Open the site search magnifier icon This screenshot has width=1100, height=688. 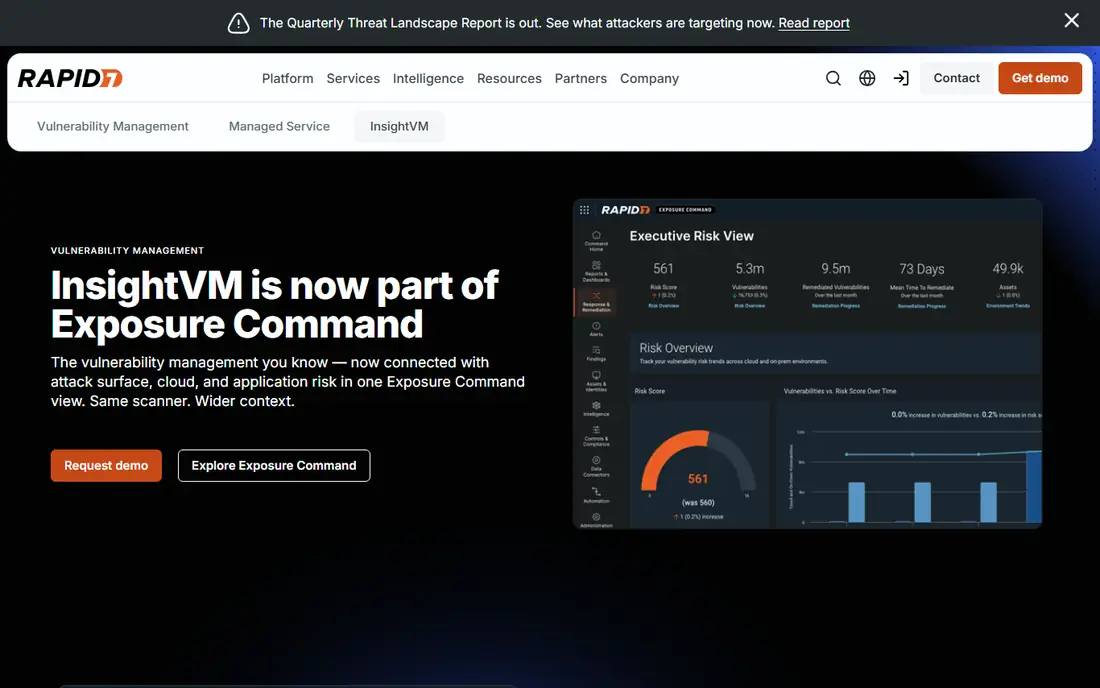[x=833, y=78]
